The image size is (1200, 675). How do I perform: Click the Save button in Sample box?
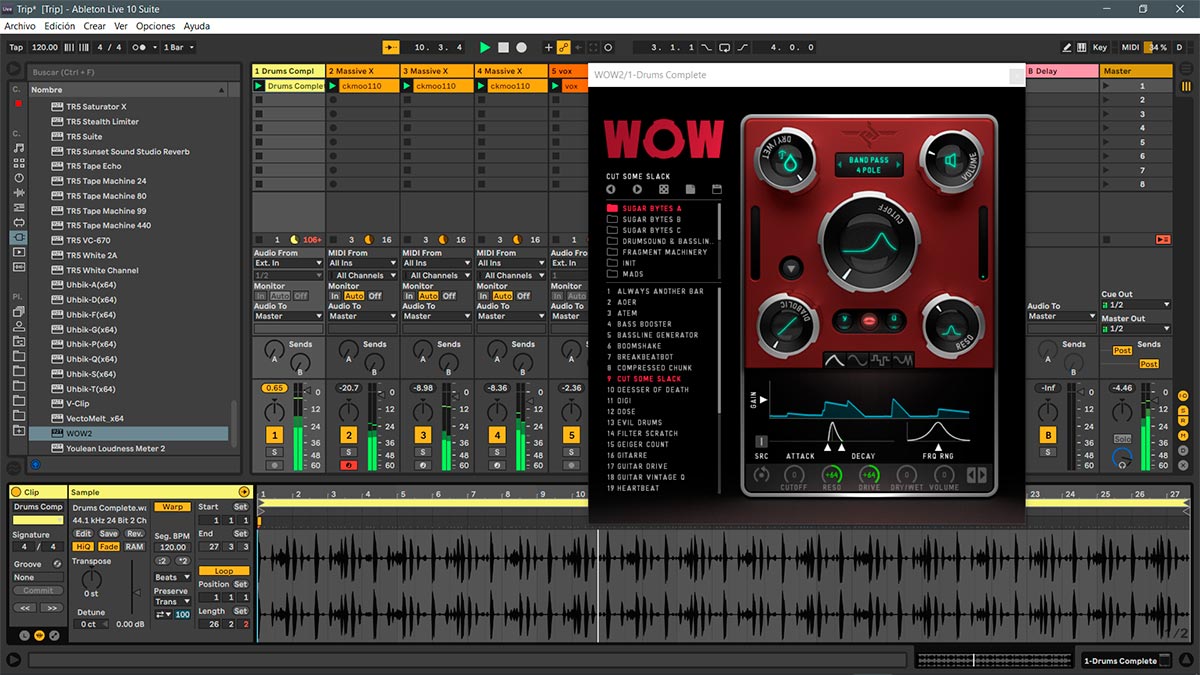point(108,534)
